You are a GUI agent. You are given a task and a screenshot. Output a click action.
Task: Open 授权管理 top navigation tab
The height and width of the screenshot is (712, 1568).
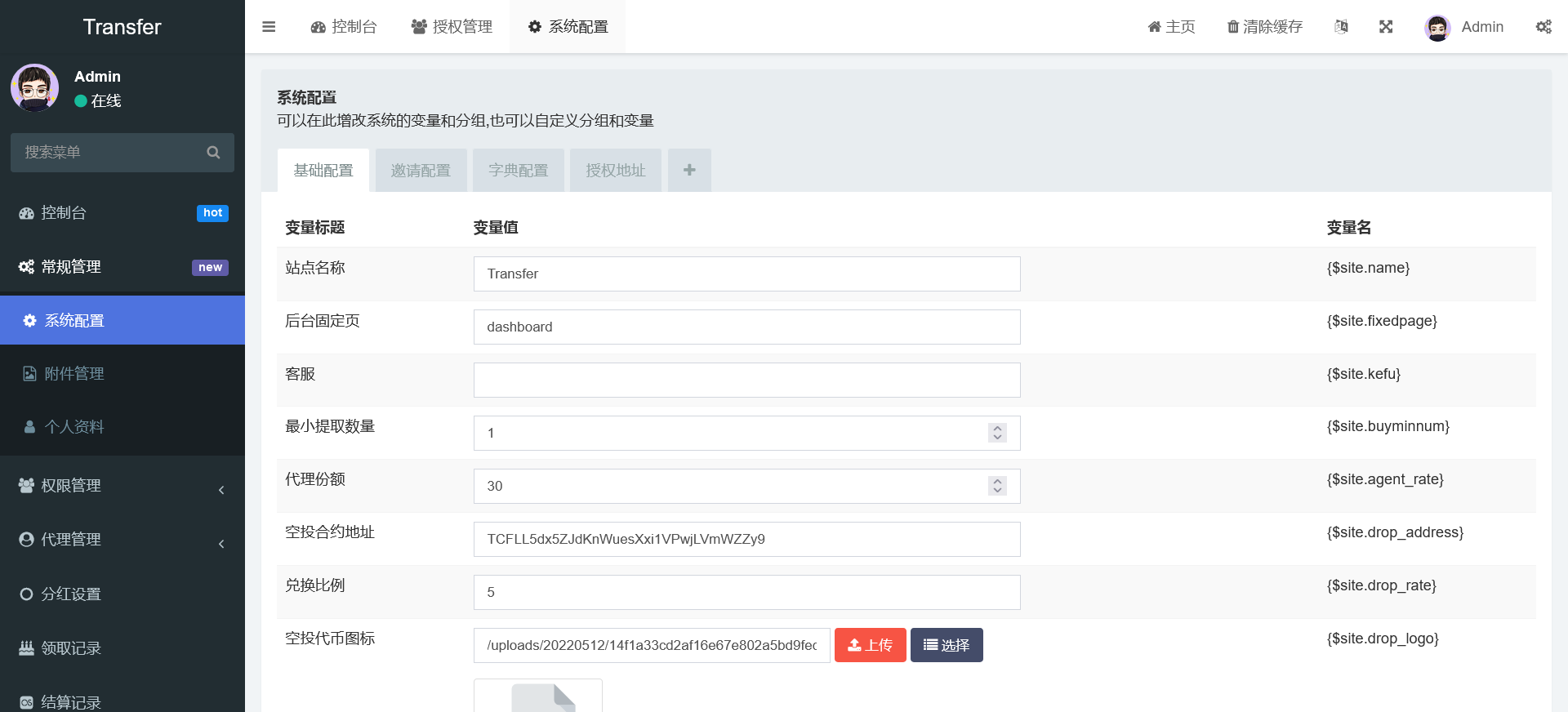click(452, 27)
